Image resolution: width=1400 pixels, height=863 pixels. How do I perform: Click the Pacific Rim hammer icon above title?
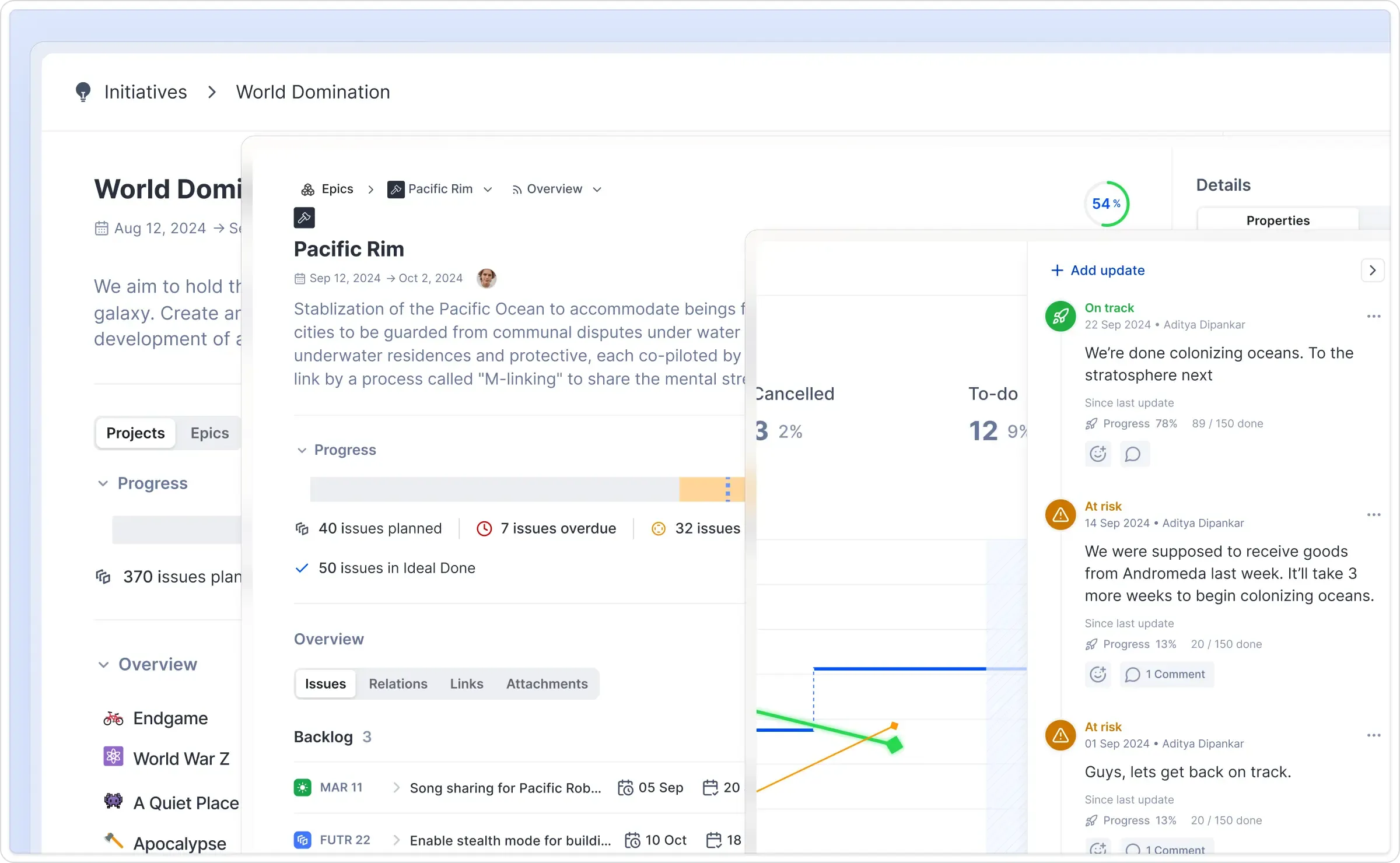click(304, 218)
